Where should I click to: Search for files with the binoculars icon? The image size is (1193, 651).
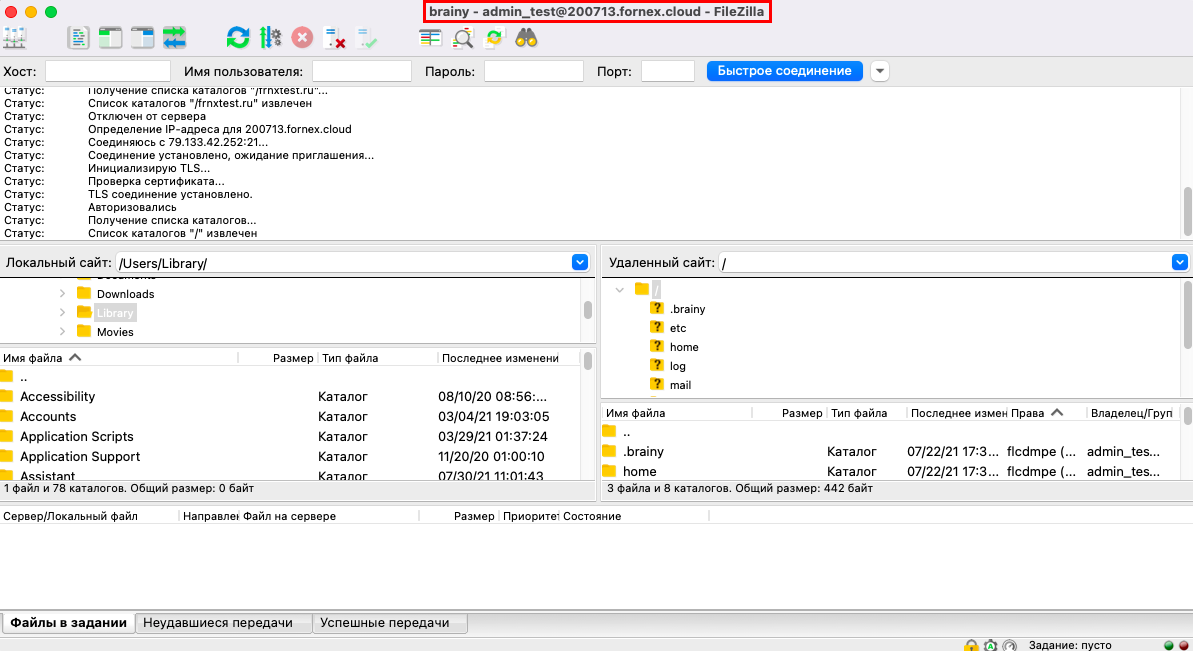(527, 37)
